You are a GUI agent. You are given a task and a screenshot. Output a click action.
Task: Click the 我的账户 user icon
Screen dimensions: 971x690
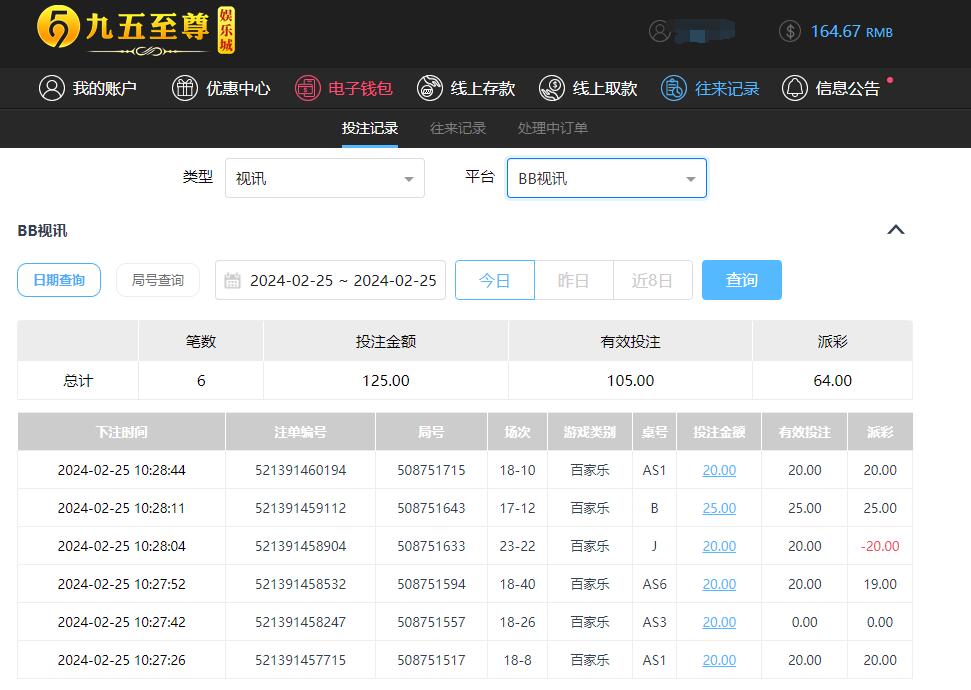pyautogui.click(x=52, y=88)
